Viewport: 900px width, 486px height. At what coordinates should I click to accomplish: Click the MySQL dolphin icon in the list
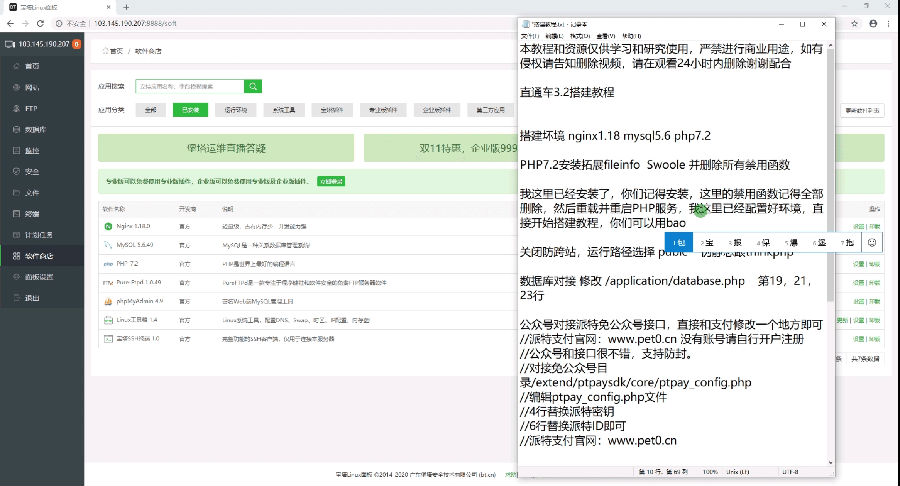point(108,245)
